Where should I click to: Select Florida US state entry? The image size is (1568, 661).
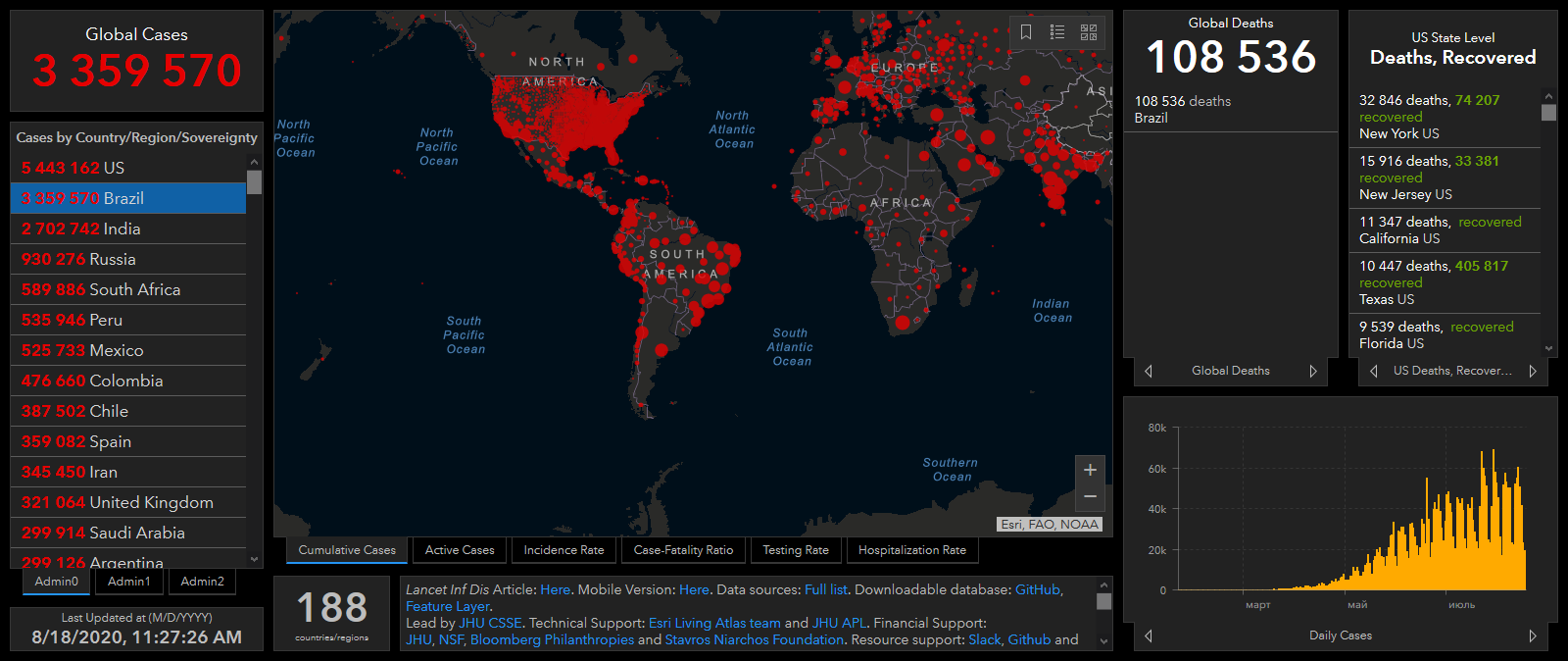[x=1445, y=334]
